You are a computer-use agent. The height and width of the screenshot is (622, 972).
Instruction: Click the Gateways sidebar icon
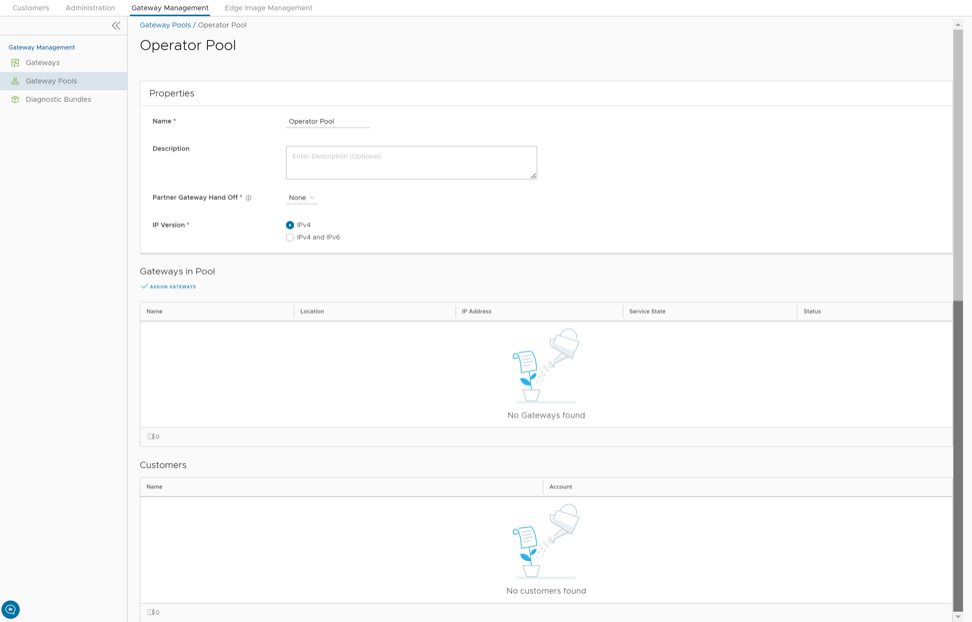click(15, 63)
